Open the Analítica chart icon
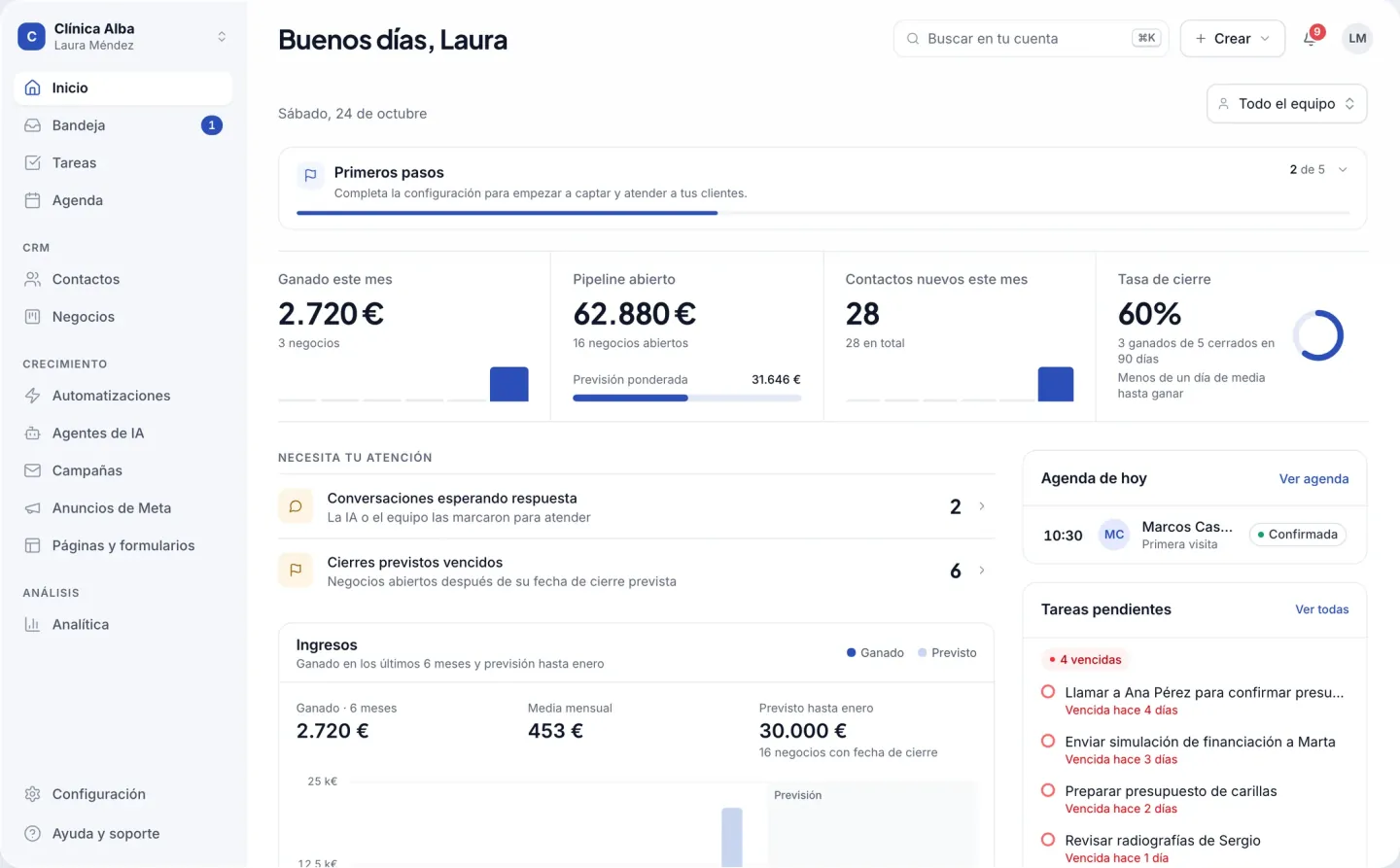Viewport: 1400px width, 868px height. 32,625
